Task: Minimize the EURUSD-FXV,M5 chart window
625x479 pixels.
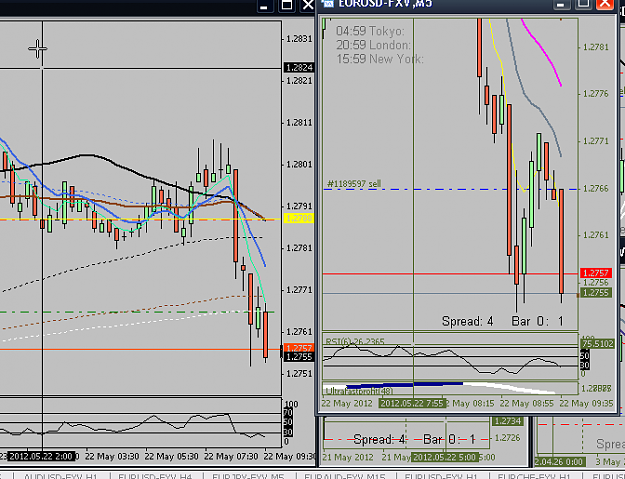Action: (561, 4)
